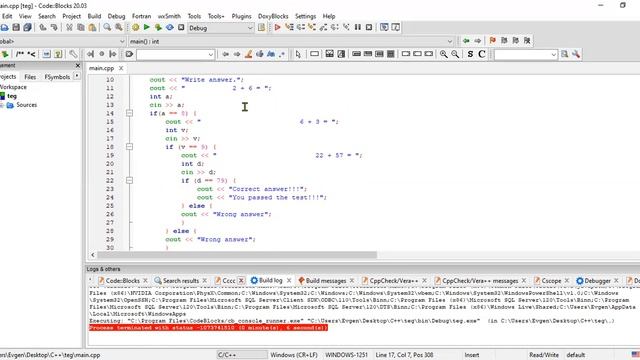Open the Build menu

(x=94, y=16)
